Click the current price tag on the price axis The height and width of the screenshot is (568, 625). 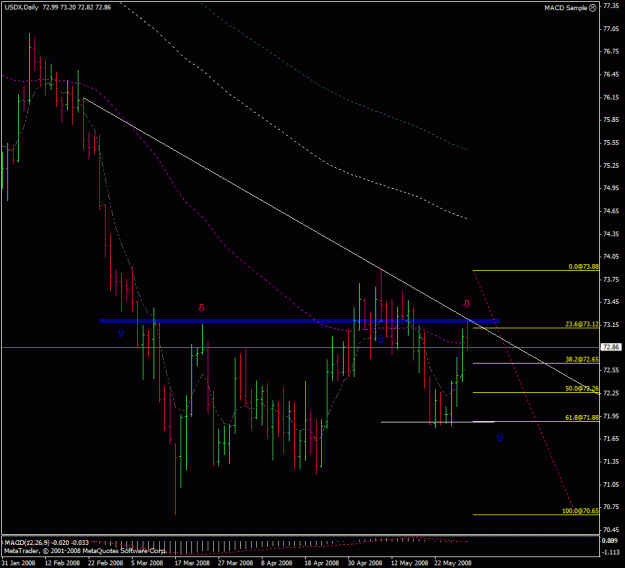pos(611,347)
